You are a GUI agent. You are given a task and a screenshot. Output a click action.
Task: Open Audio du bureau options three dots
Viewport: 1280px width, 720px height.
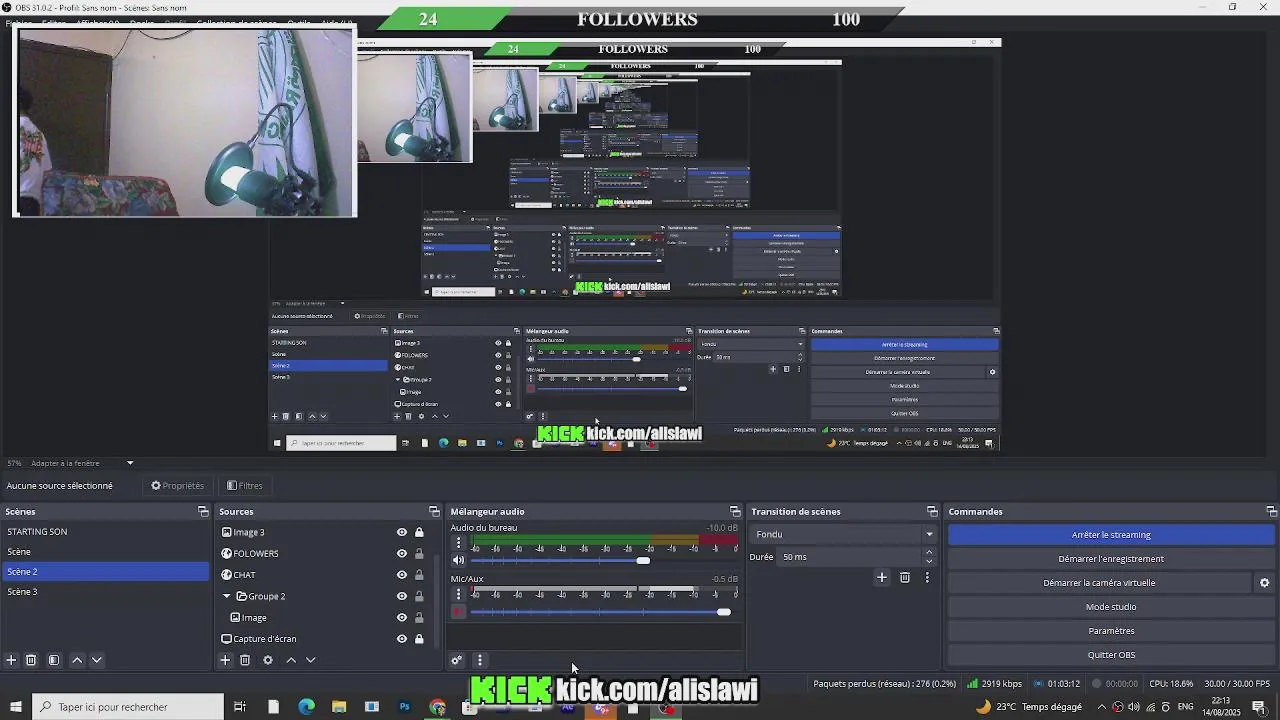tap(459, 543)
